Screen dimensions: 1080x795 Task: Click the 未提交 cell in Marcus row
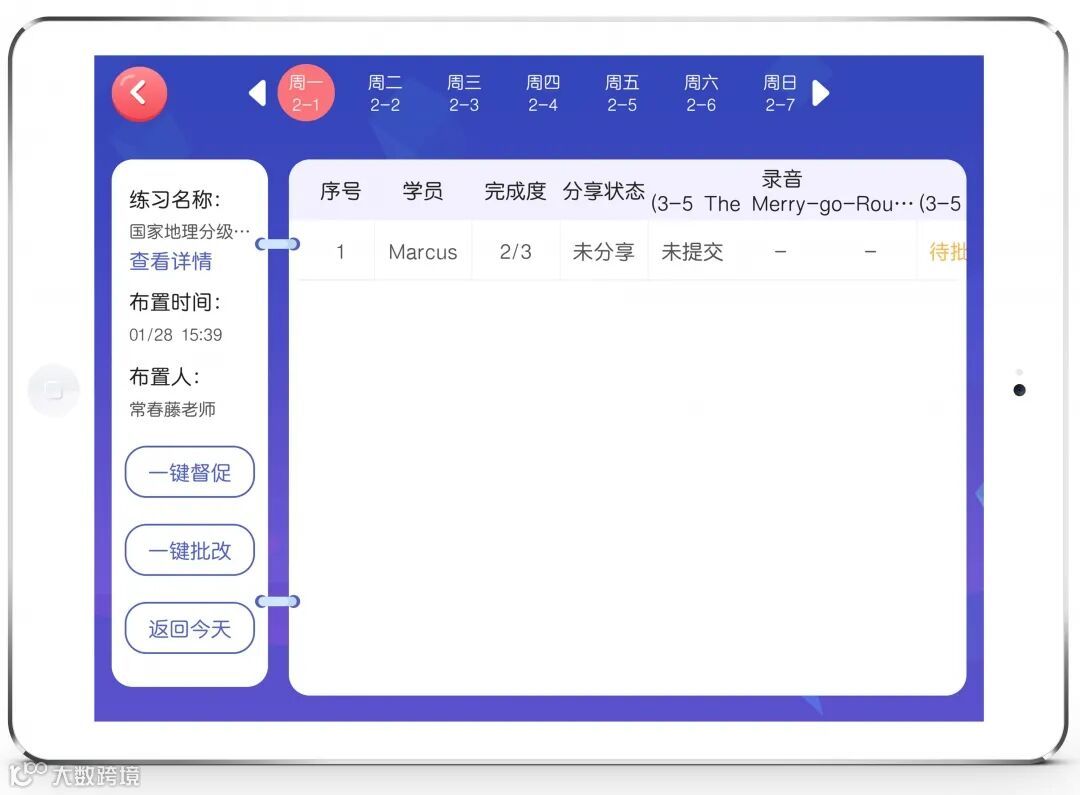(692, 252)
